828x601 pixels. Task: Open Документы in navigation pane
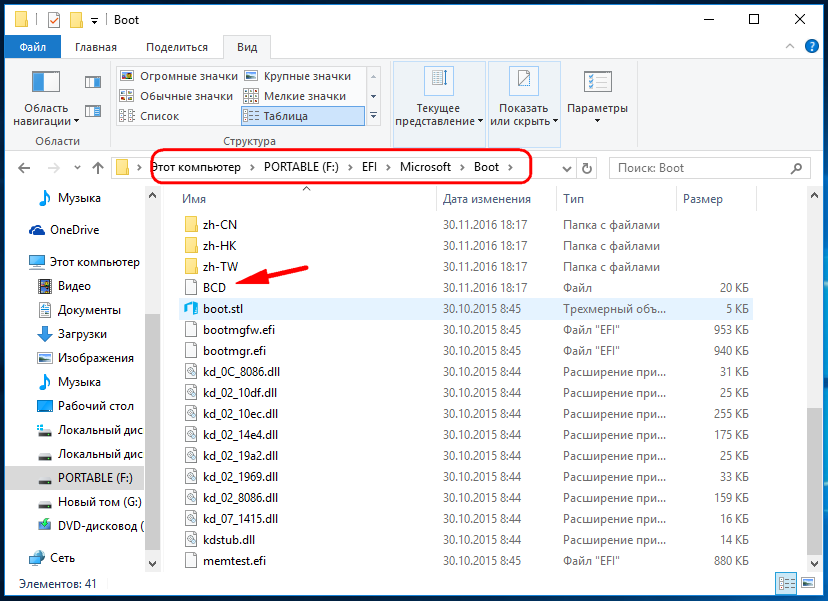tap(79, 310)
